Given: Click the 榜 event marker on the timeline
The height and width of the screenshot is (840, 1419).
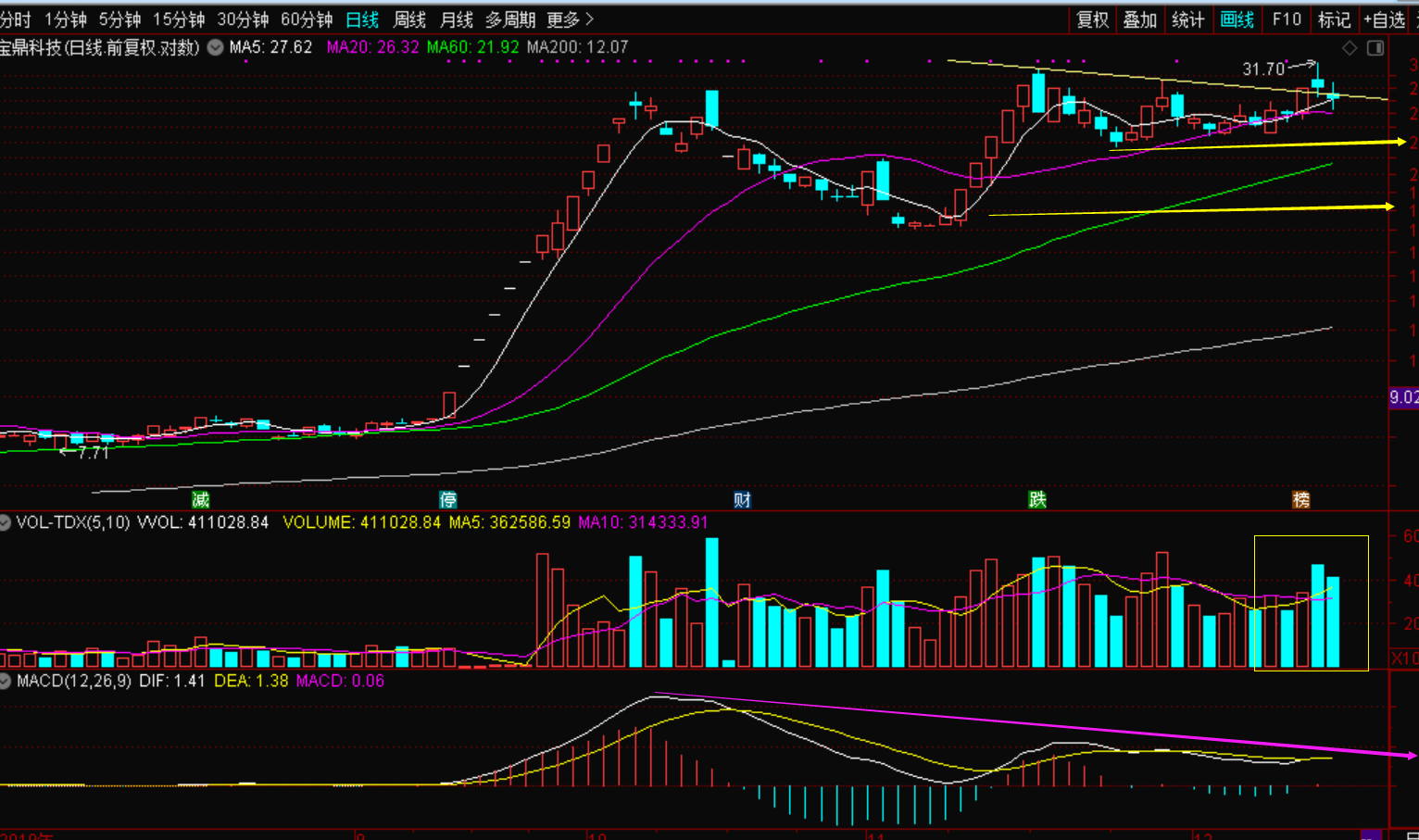Looking at the screenshot, I should coord(1301,500).
